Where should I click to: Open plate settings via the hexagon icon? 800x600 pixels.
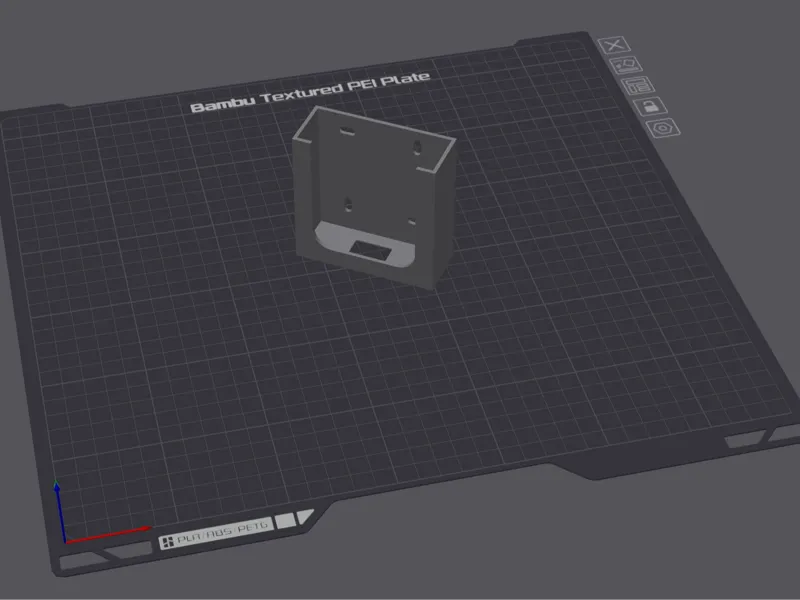click(x=663, y=128)
